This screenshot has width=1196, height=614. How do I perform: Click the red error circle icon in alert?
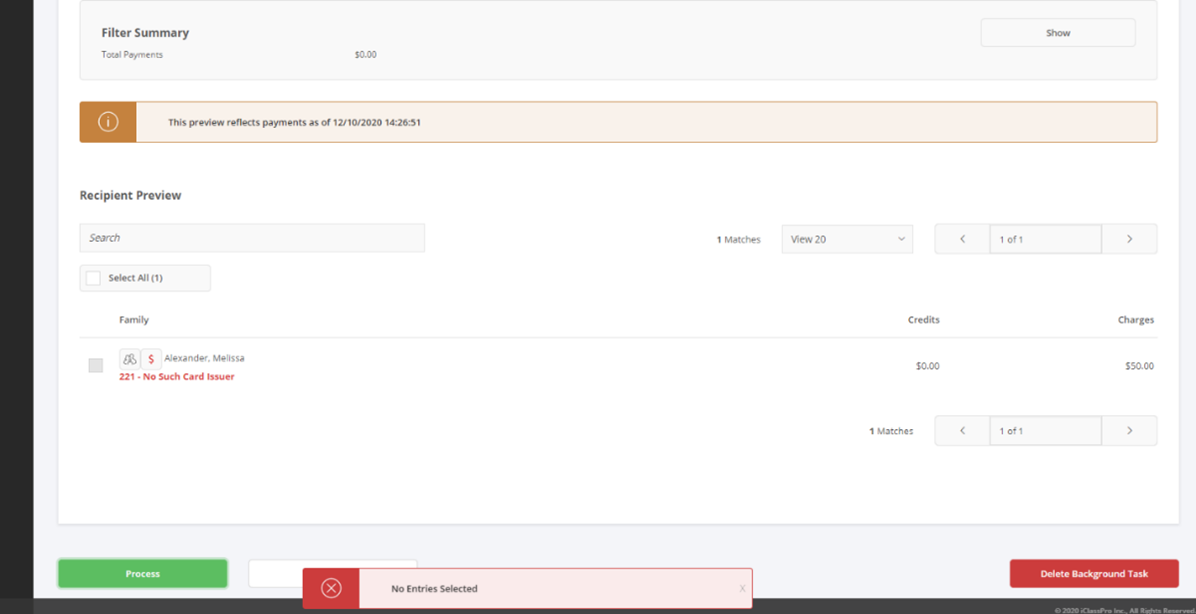click(331, 588)
